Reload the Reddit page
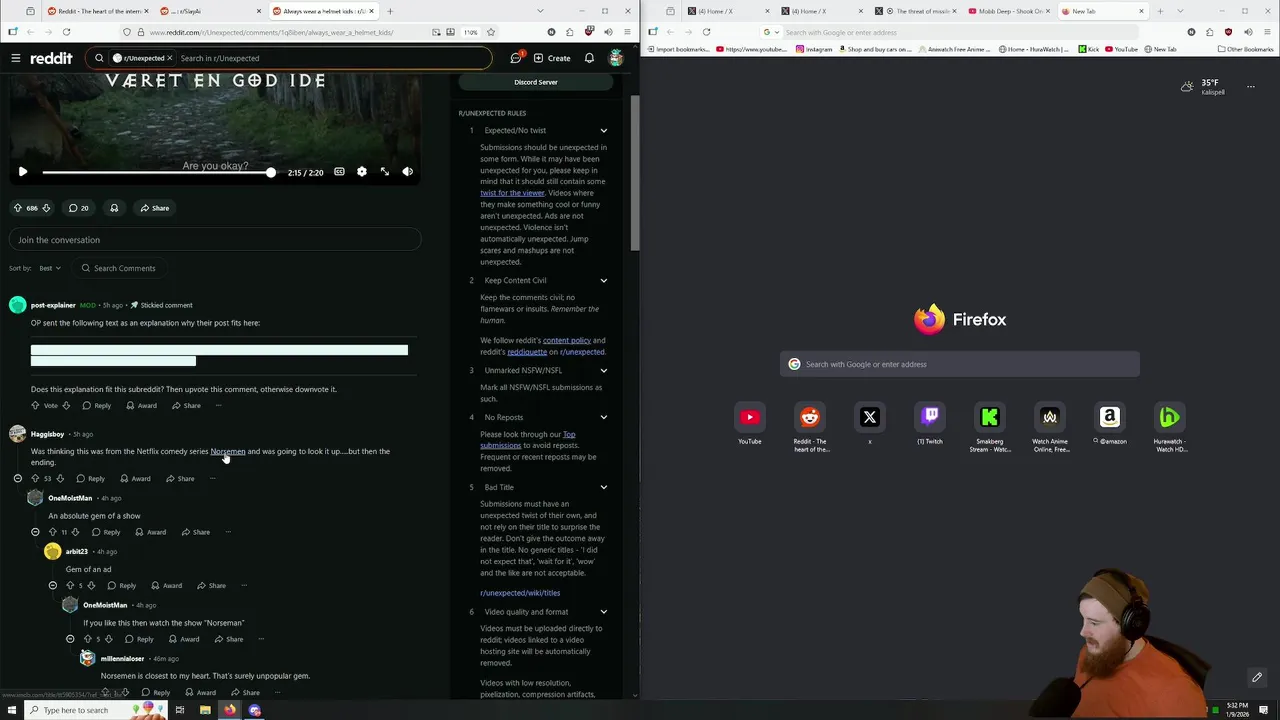Image resolution: width=1280 pixels, height=720 pixels. click(x=66, y=32)
